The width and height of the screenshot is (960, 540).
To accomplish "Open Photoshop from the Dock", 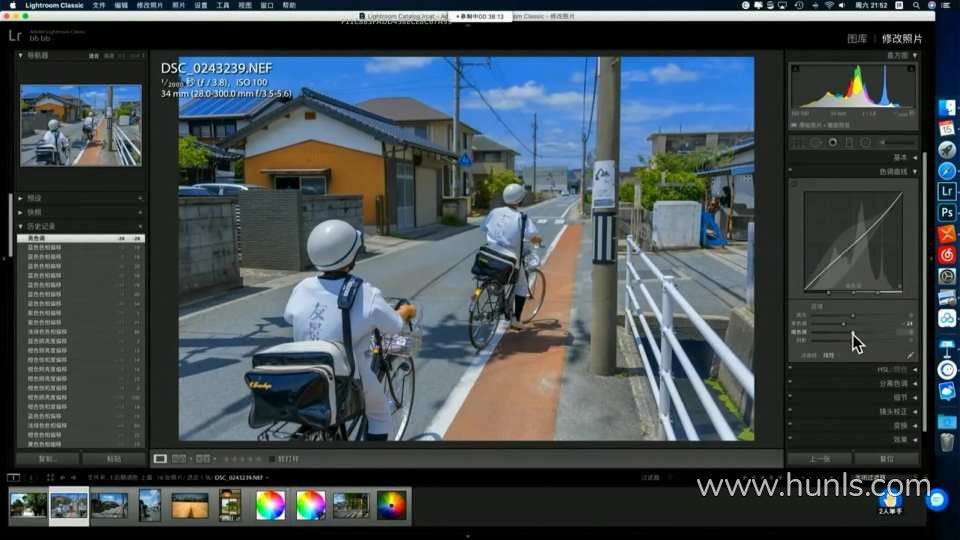I will click(947, 212).
